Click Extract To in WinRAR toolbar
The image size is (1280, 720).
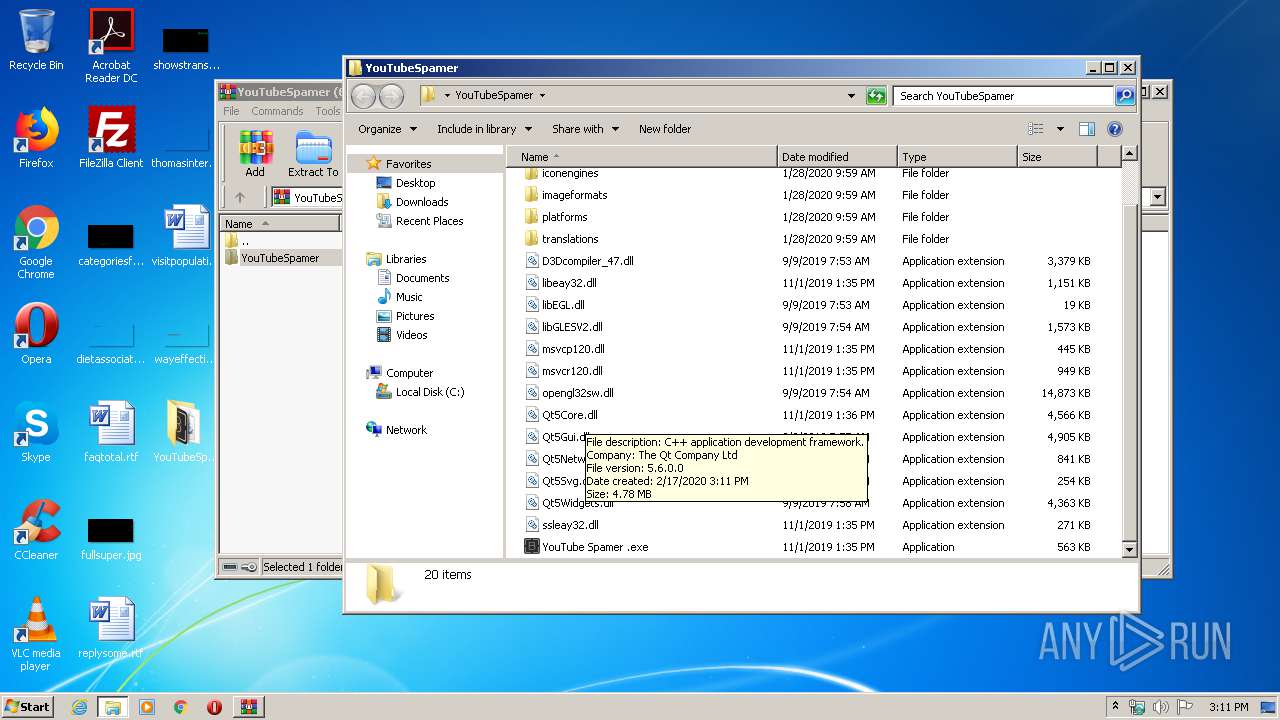(x=313, y=154)
